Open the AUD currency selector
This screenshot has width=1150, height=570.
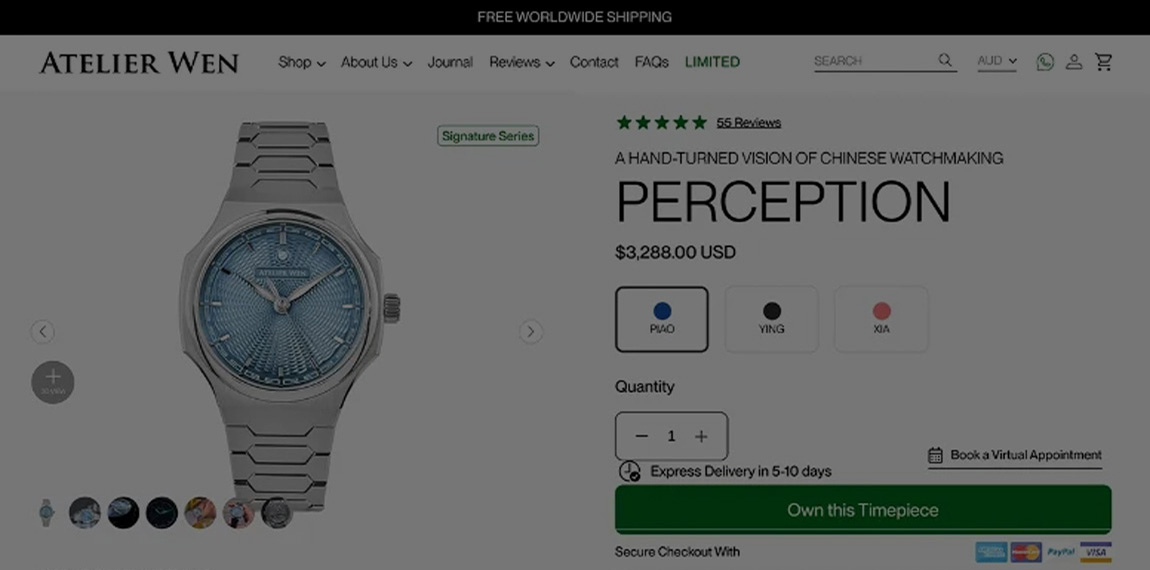997,61
